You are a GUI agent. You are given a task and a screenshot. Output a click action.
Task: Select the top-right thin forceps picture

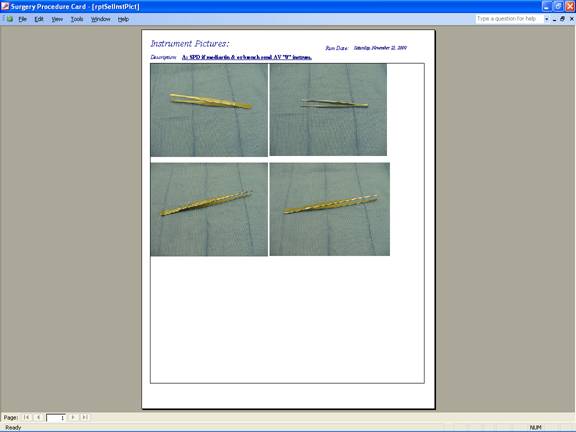click(x=328, y=109)
